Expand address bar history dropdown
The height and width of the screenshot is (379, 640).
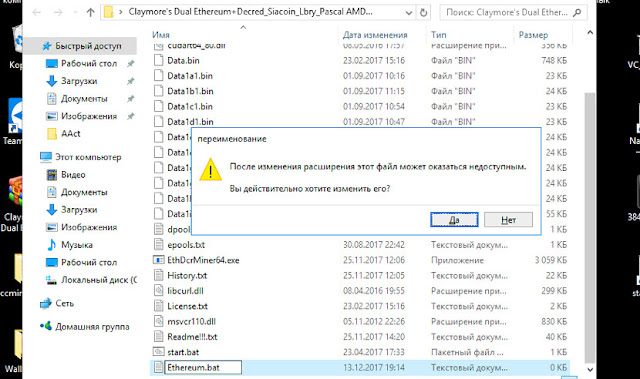[x=409, y=13]
